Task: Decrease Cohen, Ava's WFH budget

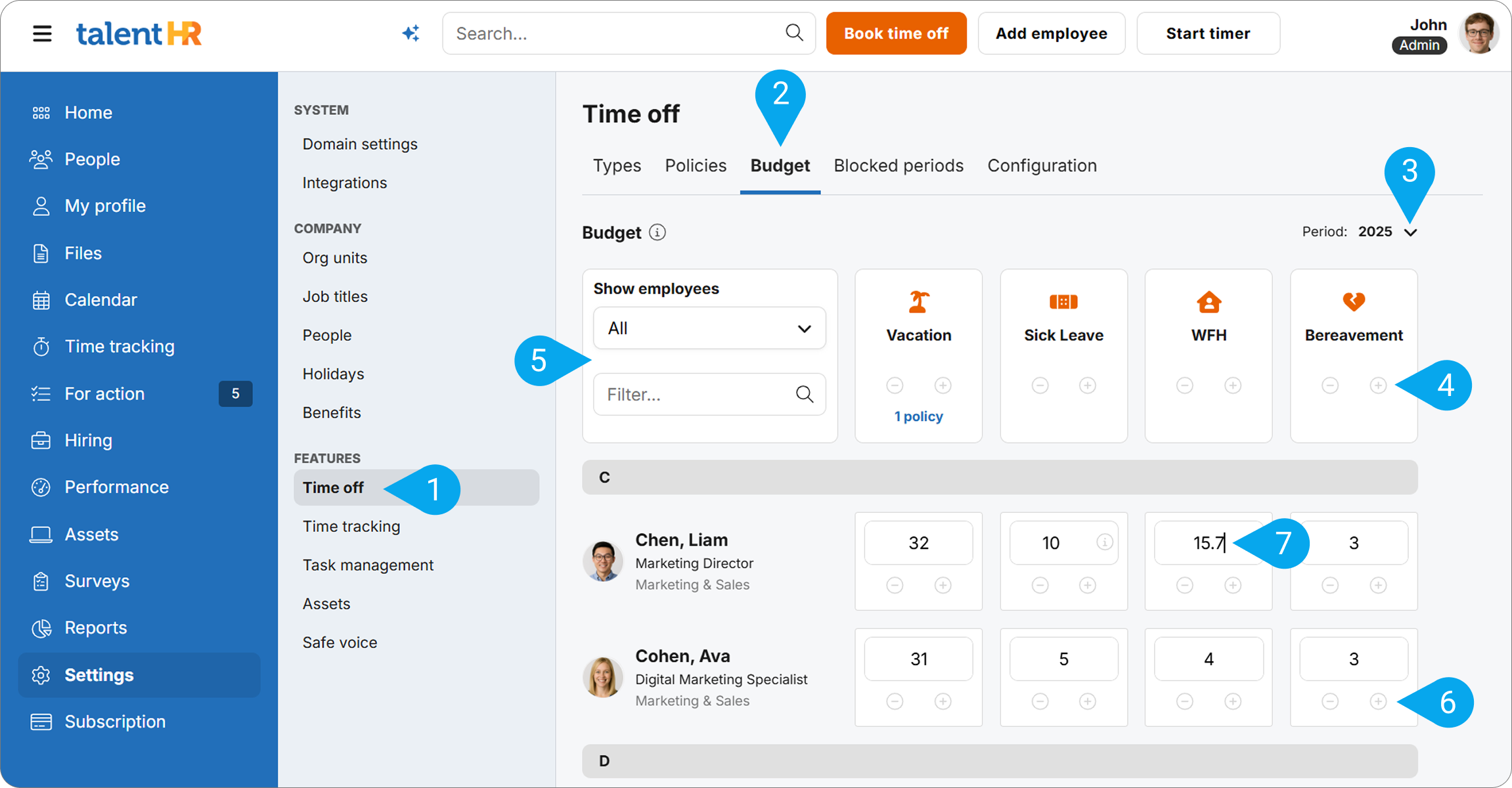Action: click(x=1185, y=701)
